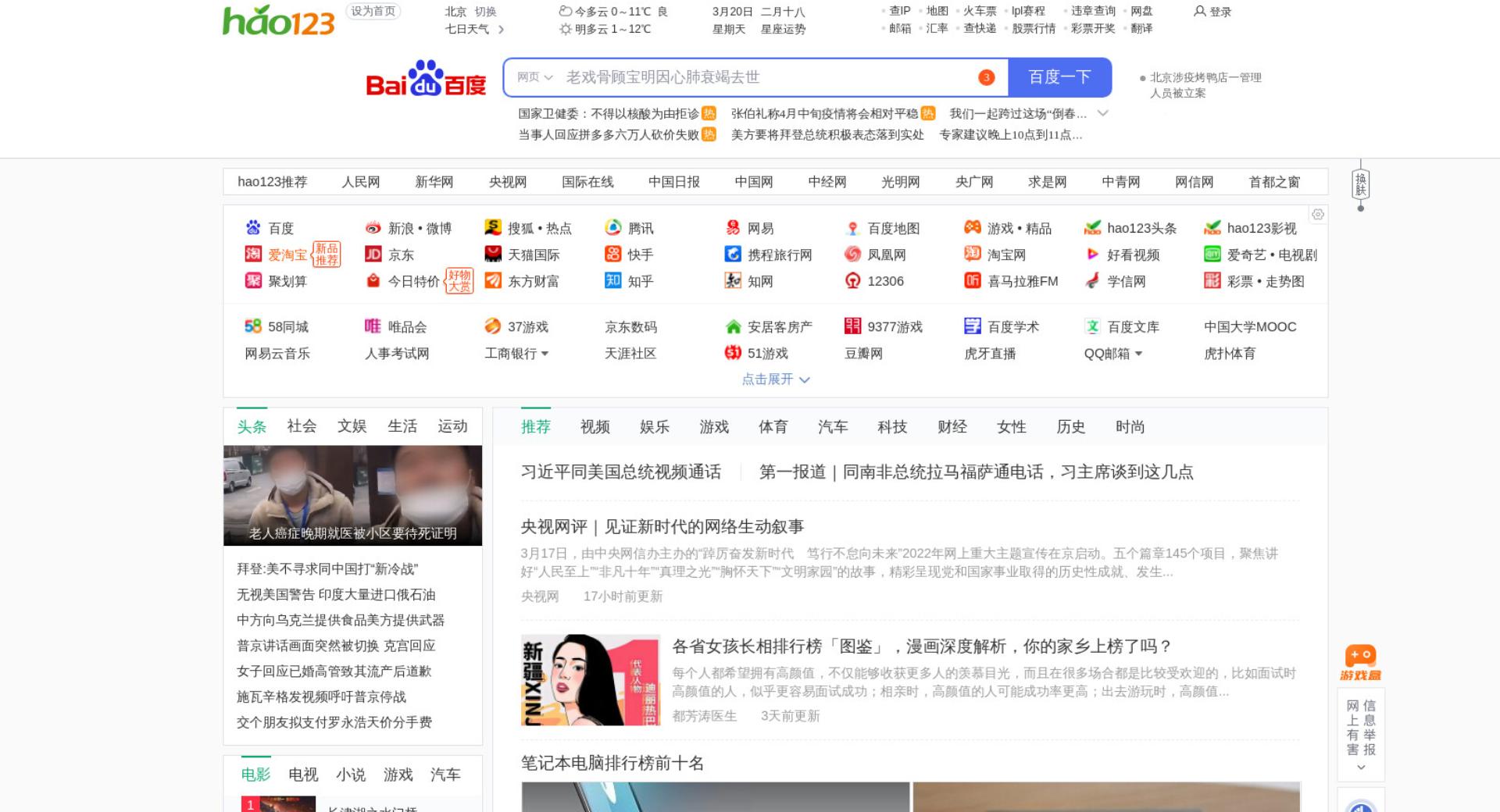Open 七日天气 forecast arrow
The height and width of the screenshot is (812, 1500).
(x=501, y=30)
